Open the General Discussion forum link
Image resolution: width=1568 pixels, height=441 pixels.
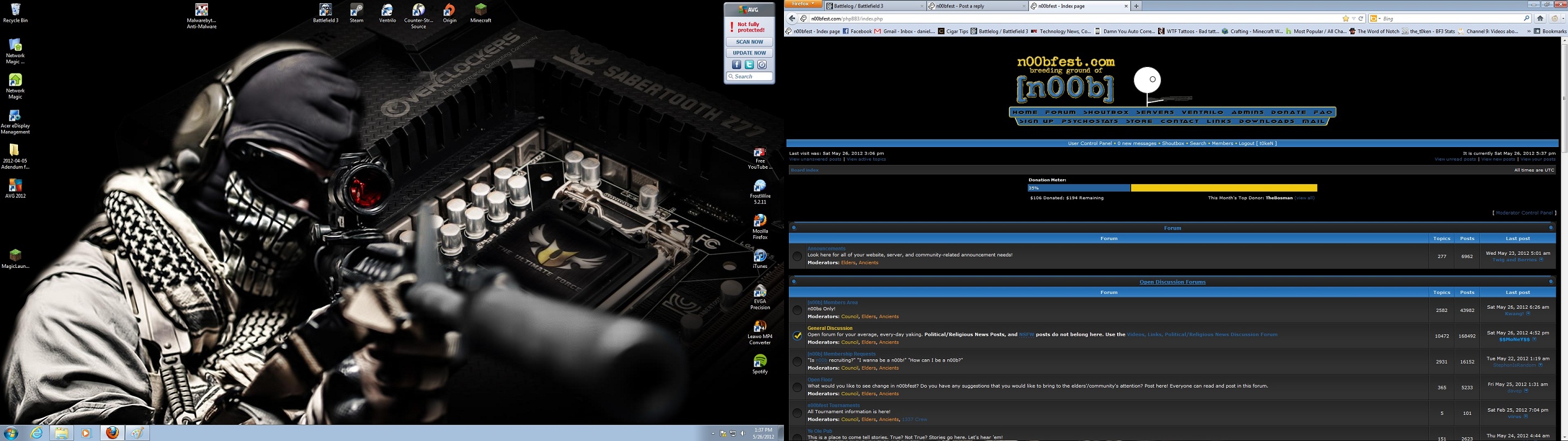(830, 328)
